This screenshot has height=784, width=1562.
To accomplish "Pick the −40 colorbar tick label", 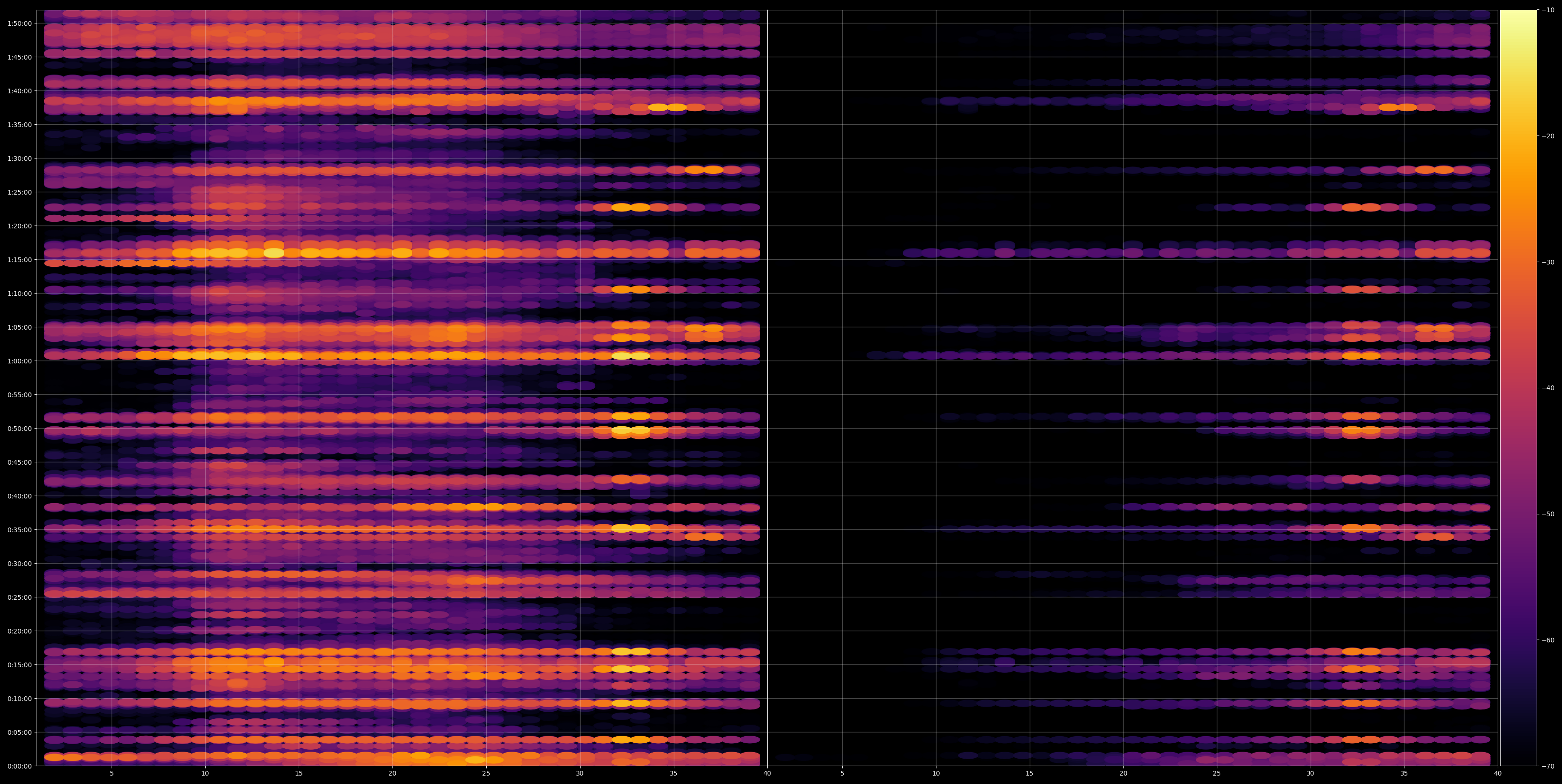I will pos(1548,388).
